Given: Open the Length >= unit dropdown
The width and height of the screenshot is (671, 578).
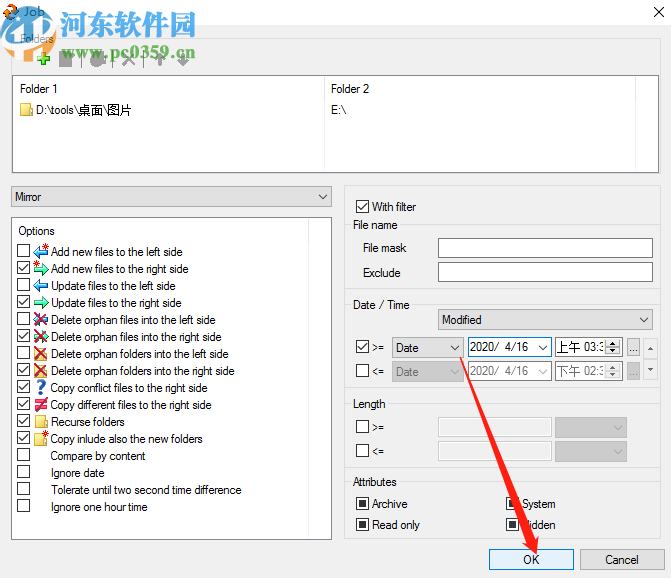Looking at the screenshot, I should (591, 427).
